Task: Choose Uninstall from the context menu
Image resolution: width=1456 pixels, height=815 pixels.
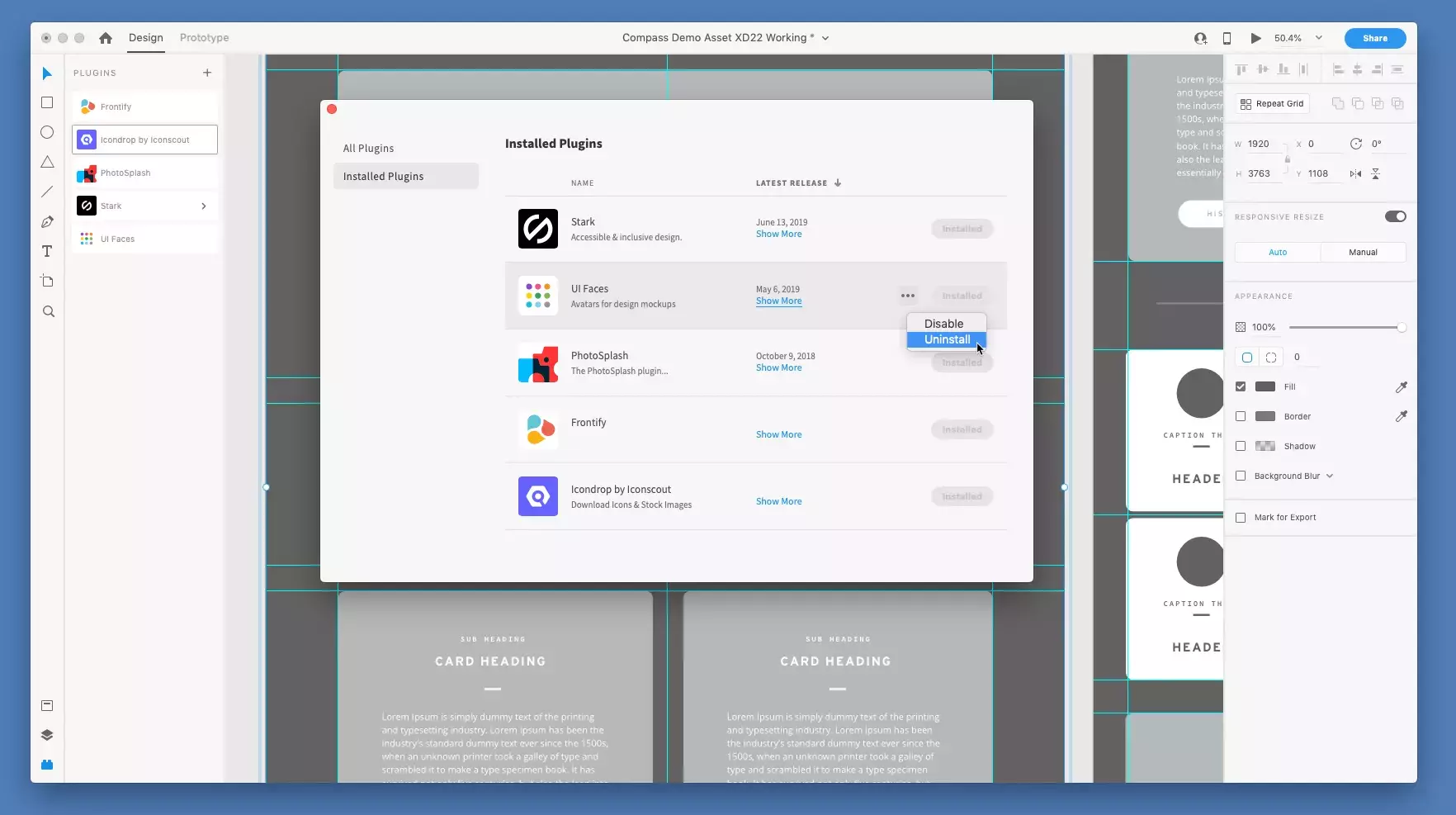Action: [945, 339]
